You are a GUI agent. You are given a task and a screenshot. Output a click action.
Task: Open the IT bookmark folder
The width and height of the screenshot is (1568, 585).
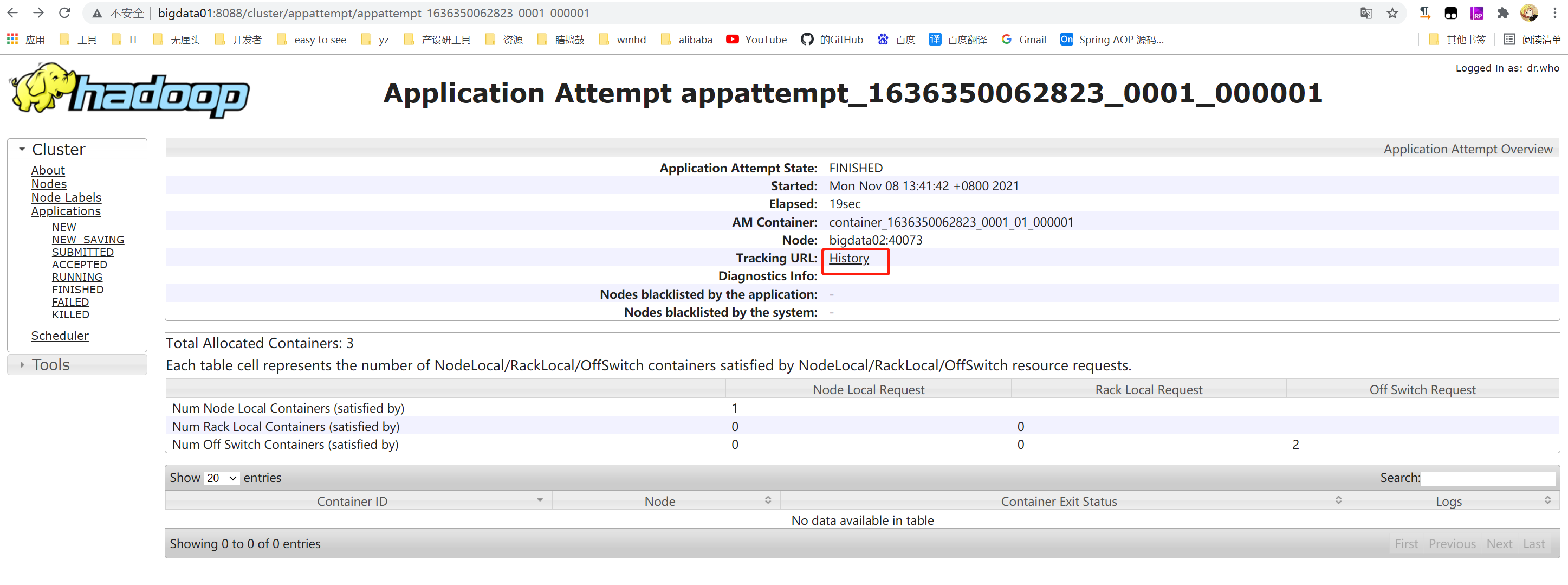point(125,40)
